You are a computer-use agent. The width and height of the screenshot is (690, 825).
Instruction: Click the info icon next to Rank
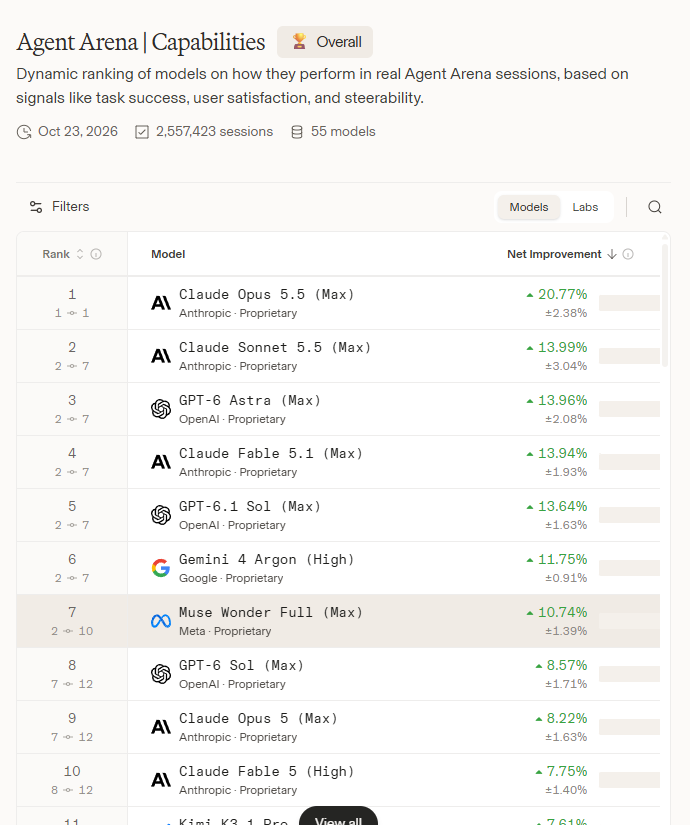[96, 254]
